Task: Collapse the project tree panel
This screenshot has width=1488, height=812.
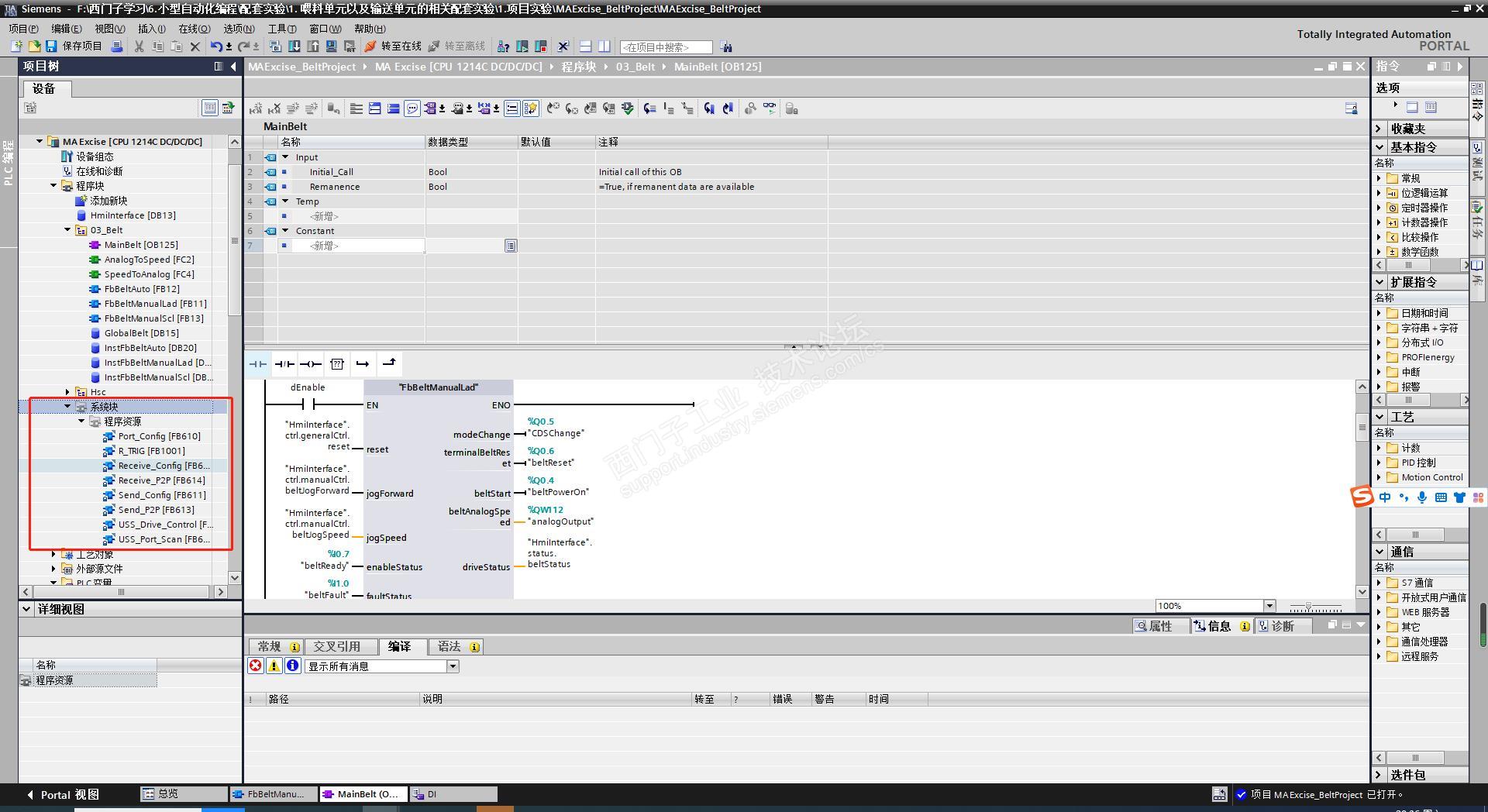Action: (x=233, y=67)
